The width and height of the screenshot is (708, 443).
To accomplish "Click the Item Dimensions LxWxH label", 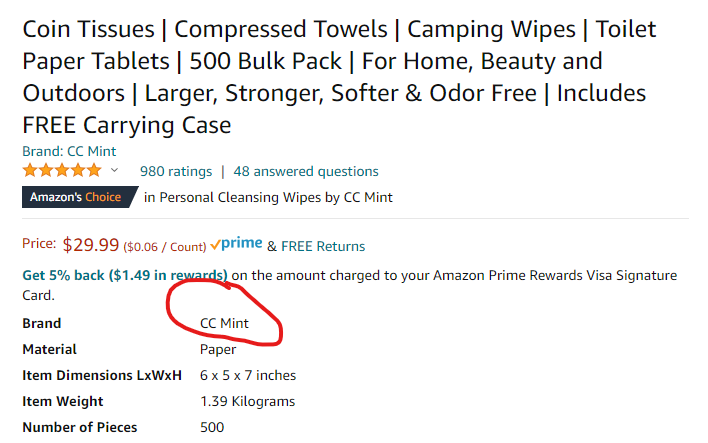I will click(x=102, y=375).
